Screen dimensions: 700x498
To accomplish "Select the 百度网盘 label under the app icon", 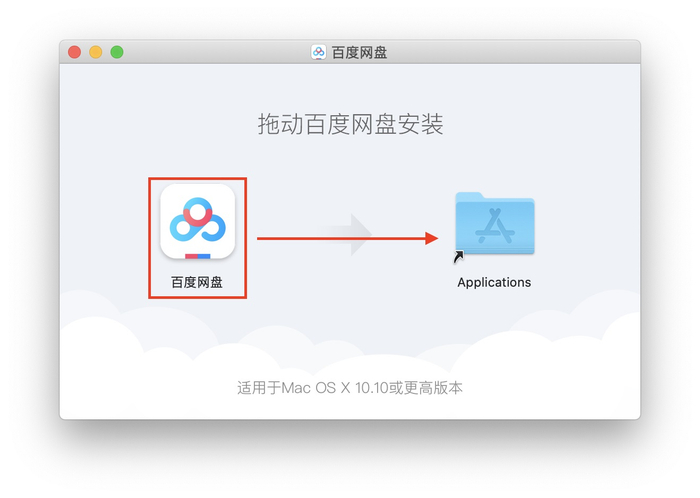I will point(197,282).
